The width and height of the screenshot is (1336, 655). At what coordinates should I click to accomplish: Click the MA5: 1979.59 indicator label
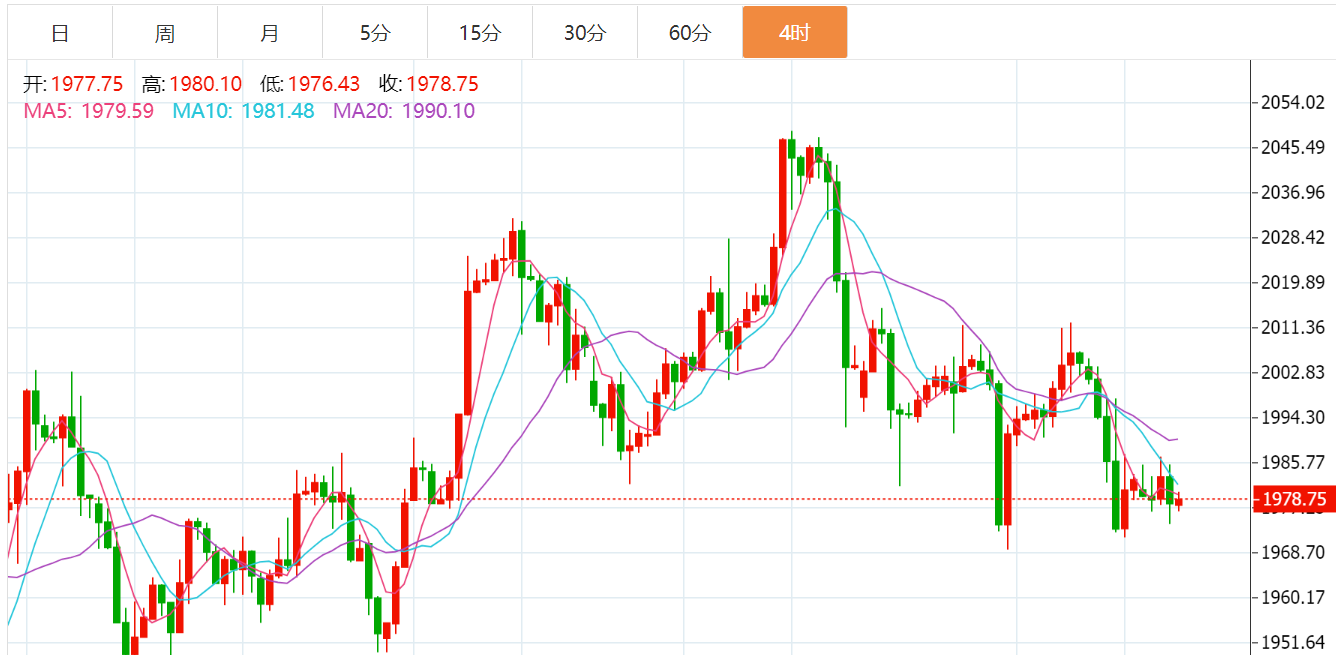tap(89, 111)
